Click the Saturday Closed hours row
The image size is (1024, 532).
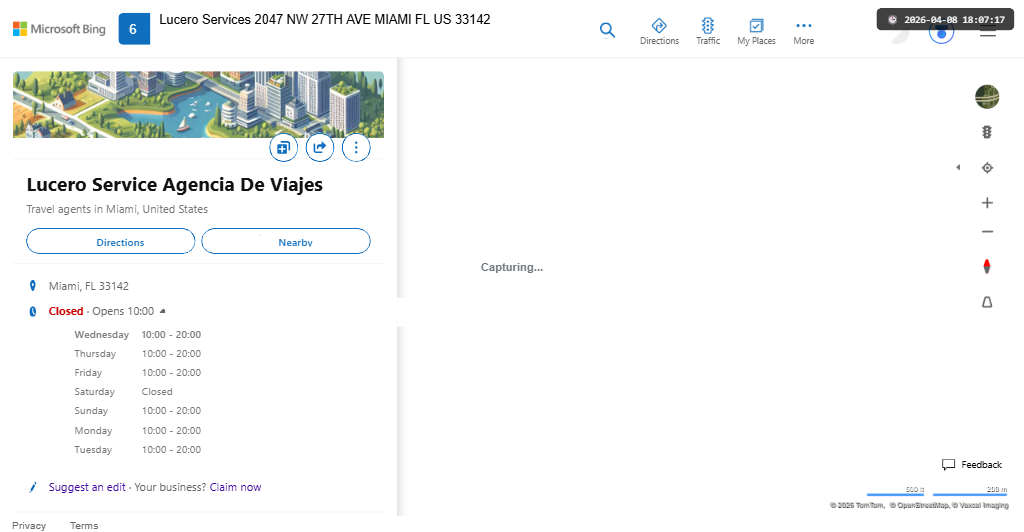coord(123,392)
